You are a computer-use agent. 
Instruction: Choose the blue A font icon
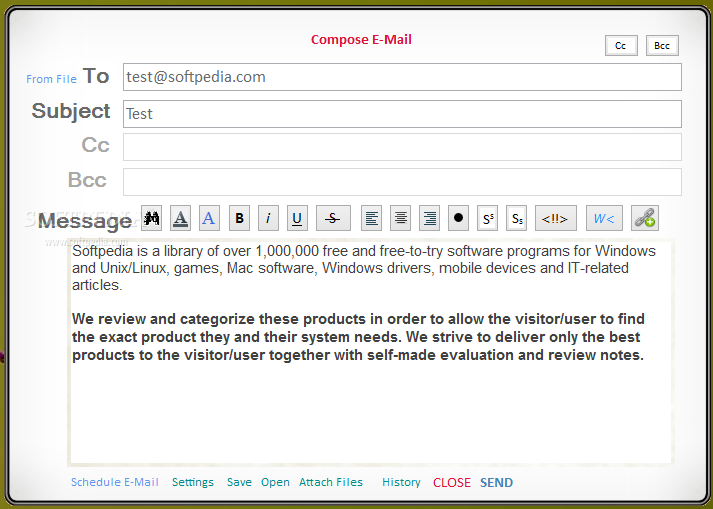209,218
